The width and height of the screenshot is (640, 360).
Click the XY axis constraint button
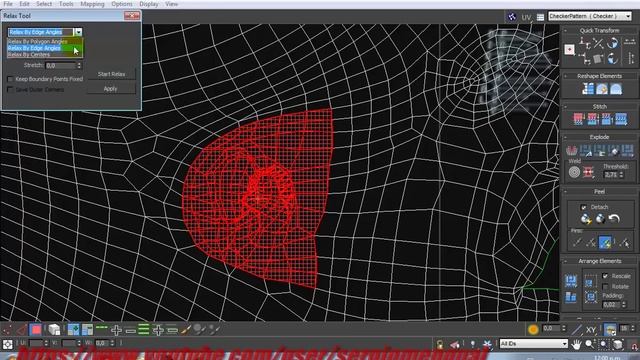click(591, 329)
